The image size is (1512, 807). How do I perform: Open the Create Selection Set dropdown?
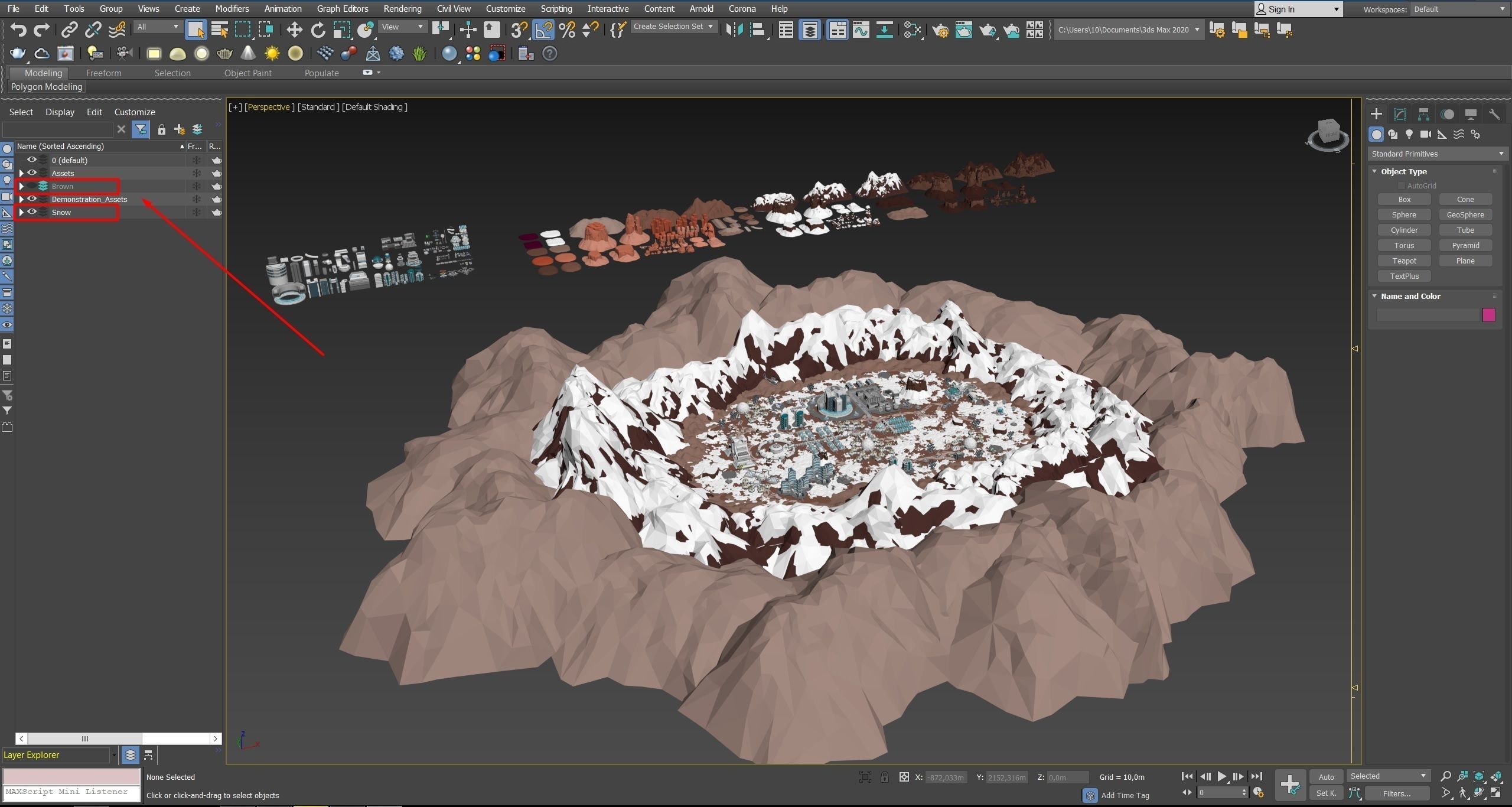click(673, 27)
